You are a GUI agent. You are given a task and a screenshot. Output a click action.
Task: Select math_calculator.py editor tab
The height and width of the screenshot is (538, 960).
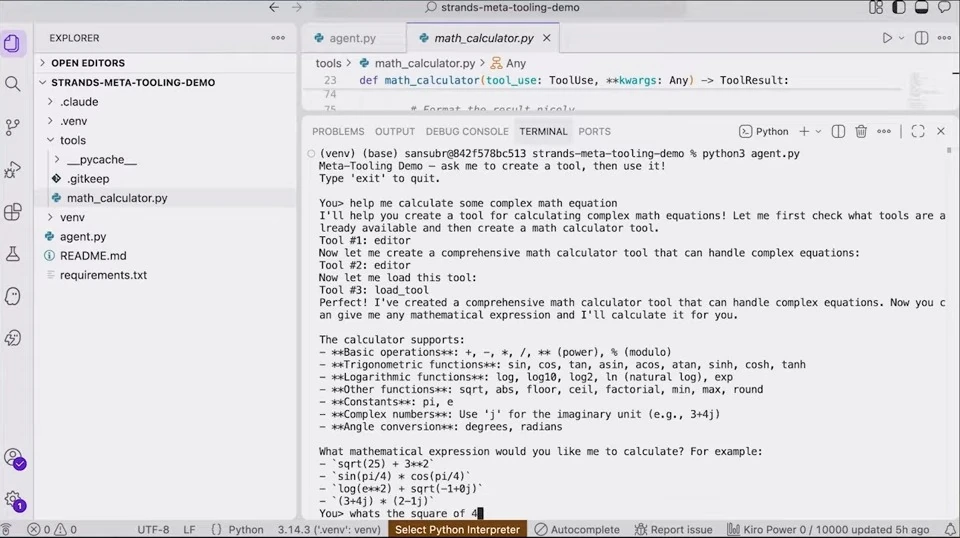tap(484, 38)
